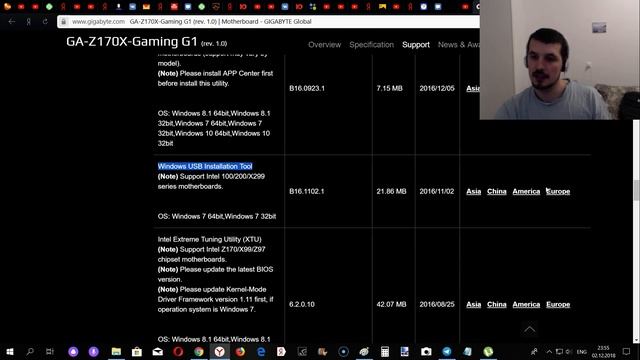Open the Windows Start menu
This screenshot has width=640, height=360.
coord(10,351)
